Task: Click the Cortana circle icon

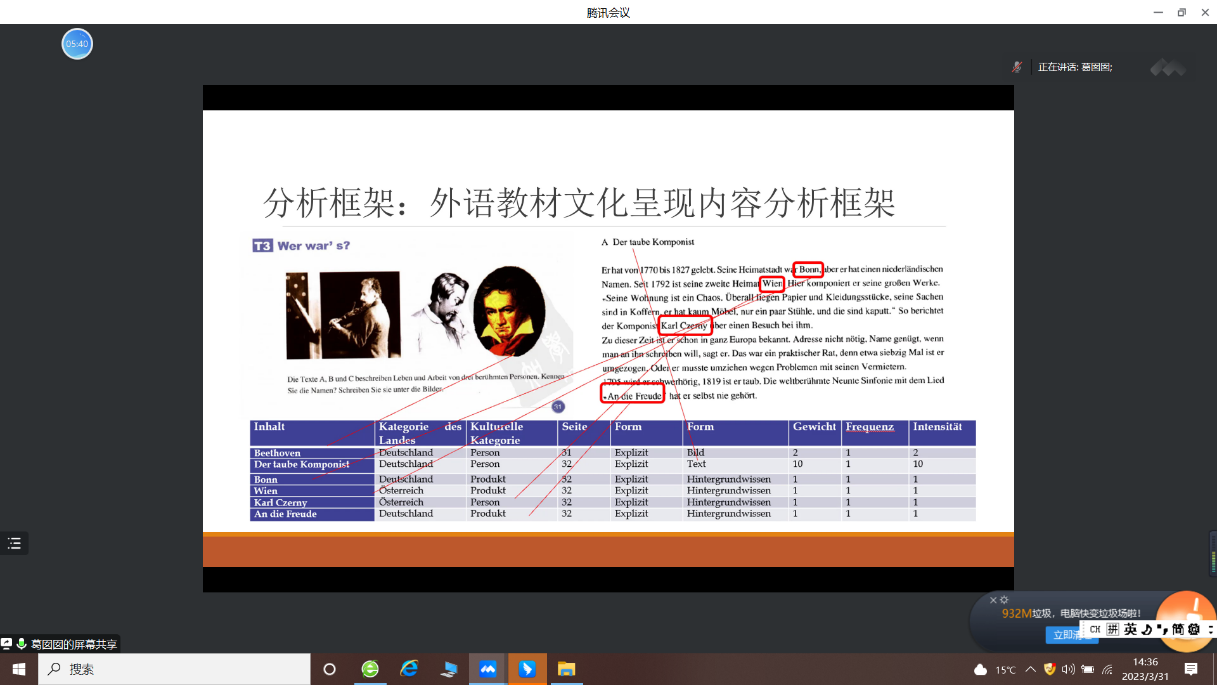Action: coord(329,669)
